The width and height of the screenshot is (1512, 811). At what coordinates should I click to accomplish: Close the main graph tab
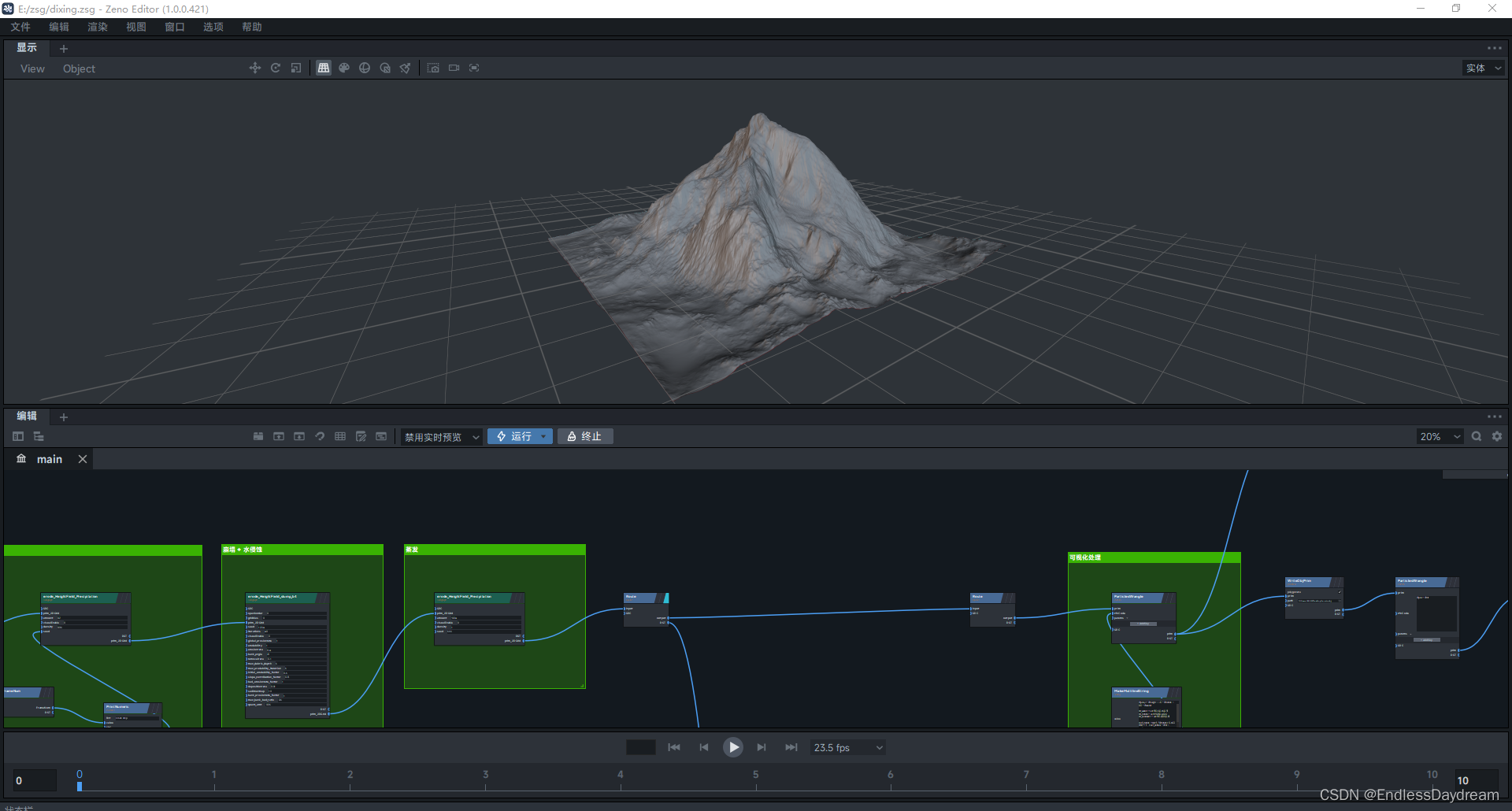click(x=83, y=459)
